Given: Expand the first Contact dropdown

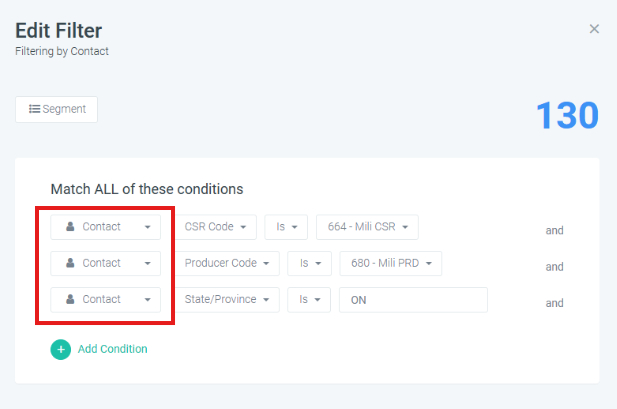Looking at the screenshot, I should (x=105, y=227).
